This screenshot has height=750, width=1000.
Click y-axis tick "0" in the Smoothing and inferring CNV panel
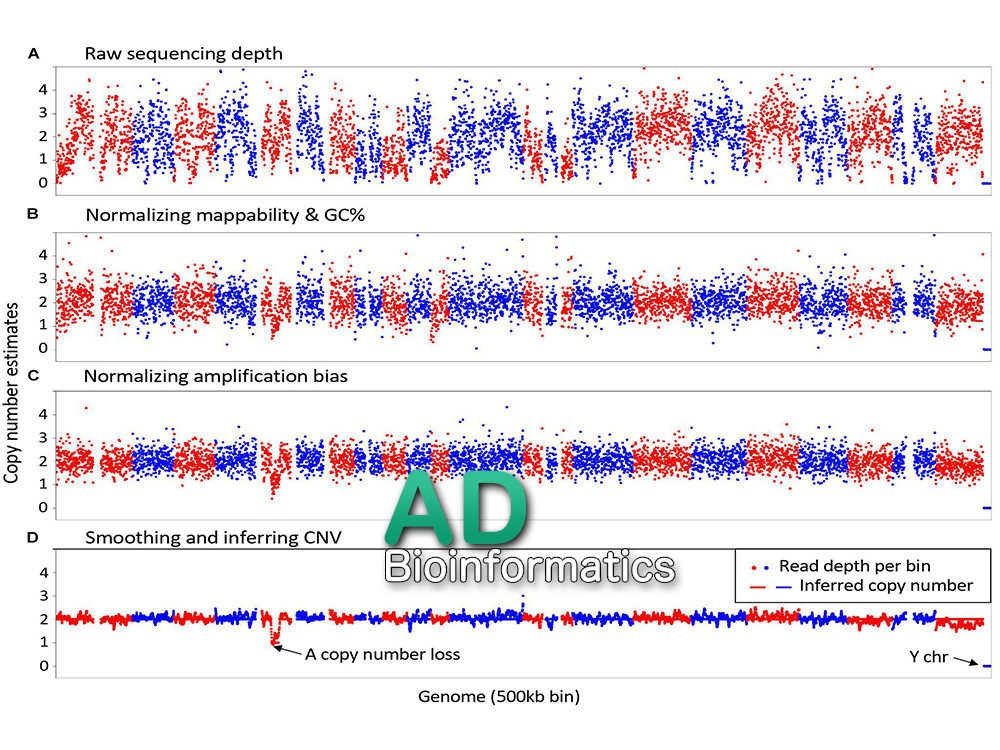click(x=43, y=666)
